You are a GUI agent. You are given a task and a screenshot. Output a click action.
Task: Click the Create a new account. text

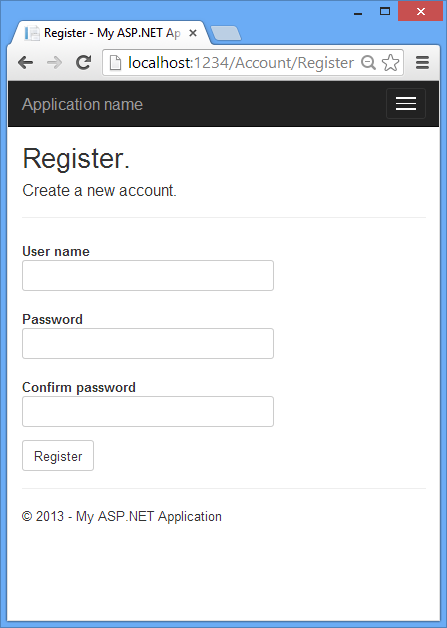click(x=99, y=191)
